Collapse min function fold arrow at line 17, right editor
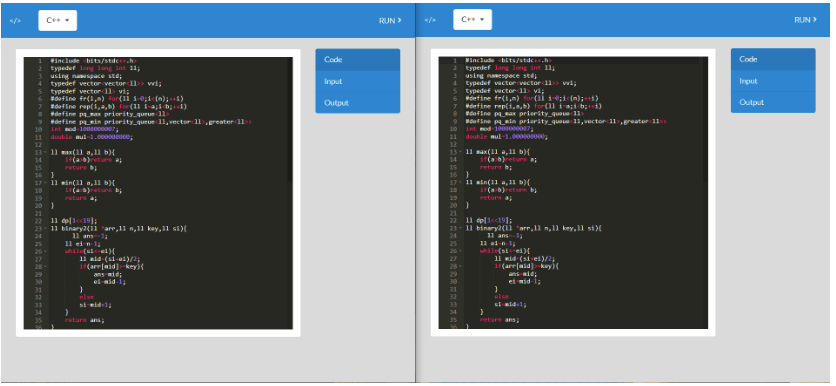Screen dimensions: 836x386 click(x=461, y=182)
